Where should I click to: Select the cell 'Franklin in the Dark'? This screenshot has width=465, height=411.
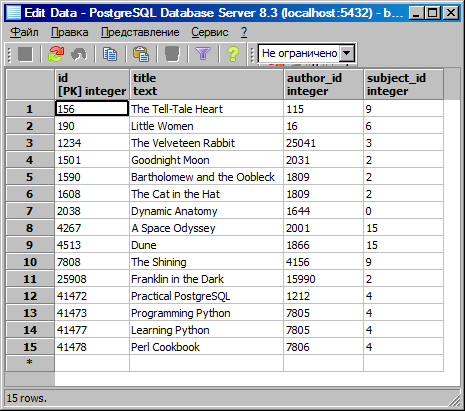[207, 279]
